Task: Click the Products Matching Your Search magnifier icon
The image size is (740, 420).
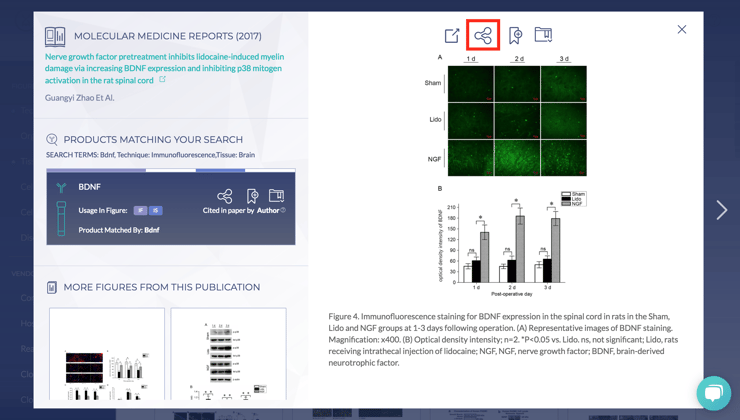Action: pos(52,139)
